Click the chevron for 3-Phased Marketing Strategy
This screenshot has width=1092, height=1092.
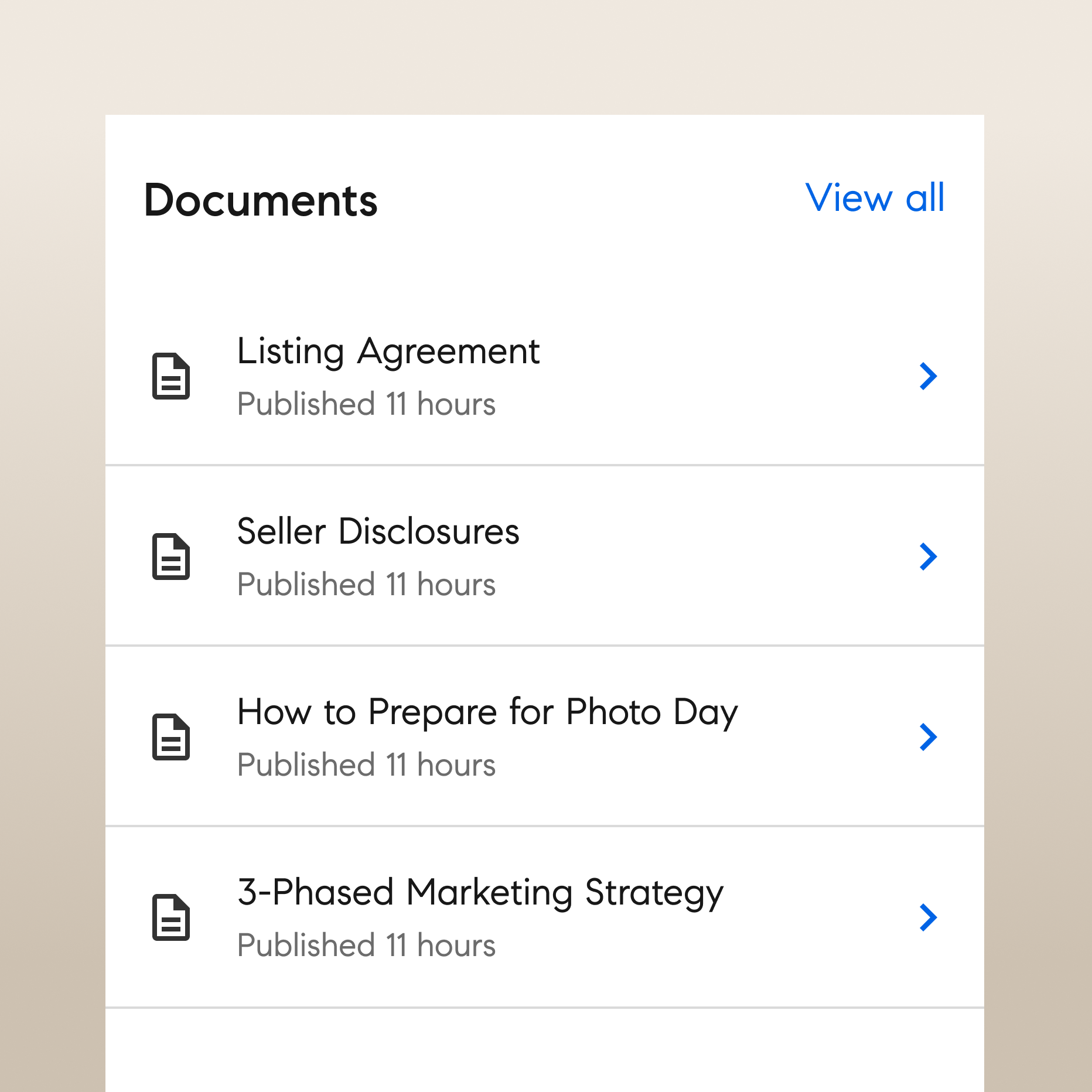tap(928, 917)
